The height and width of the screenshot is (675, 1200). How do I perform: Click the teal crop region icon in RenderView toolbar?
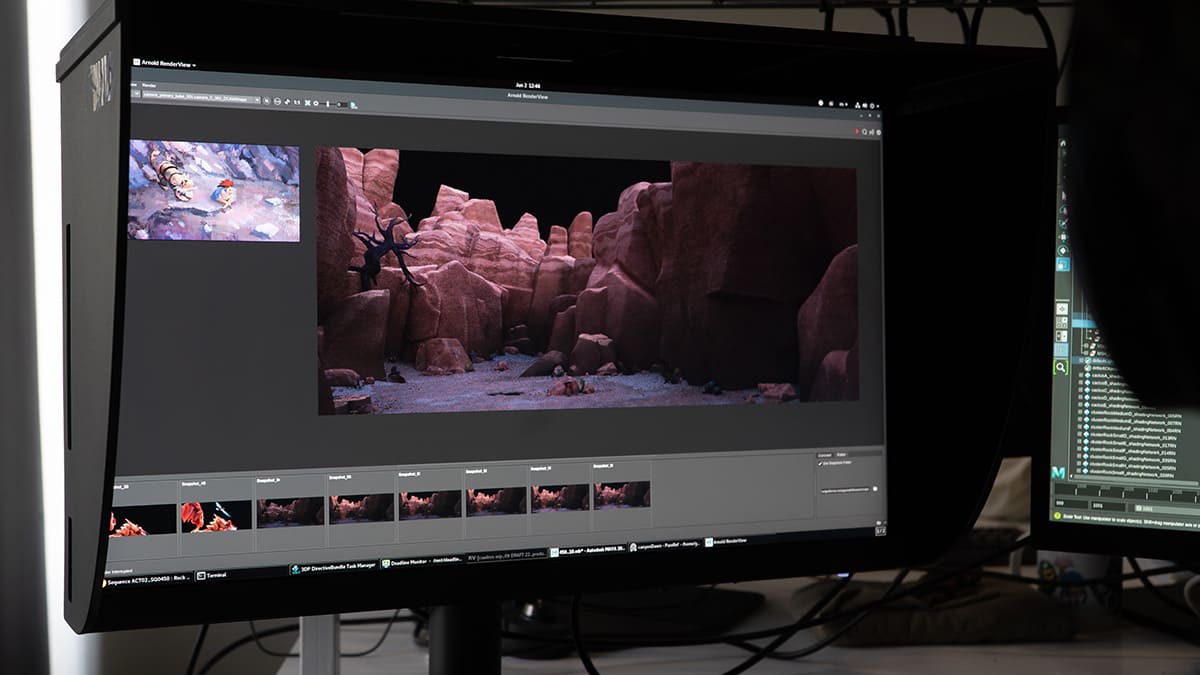click(307, 103)
